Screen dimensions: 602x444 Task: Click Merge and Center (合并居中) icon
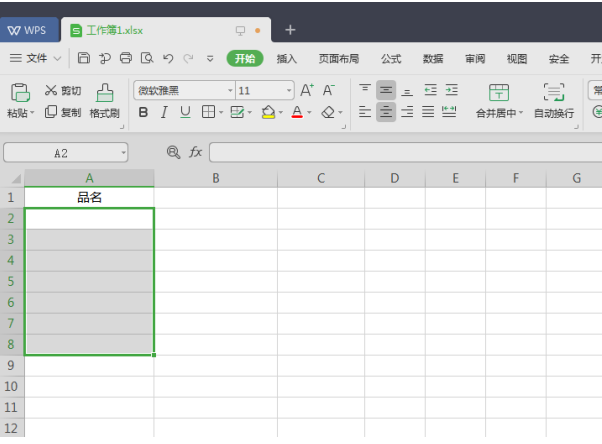499,93
